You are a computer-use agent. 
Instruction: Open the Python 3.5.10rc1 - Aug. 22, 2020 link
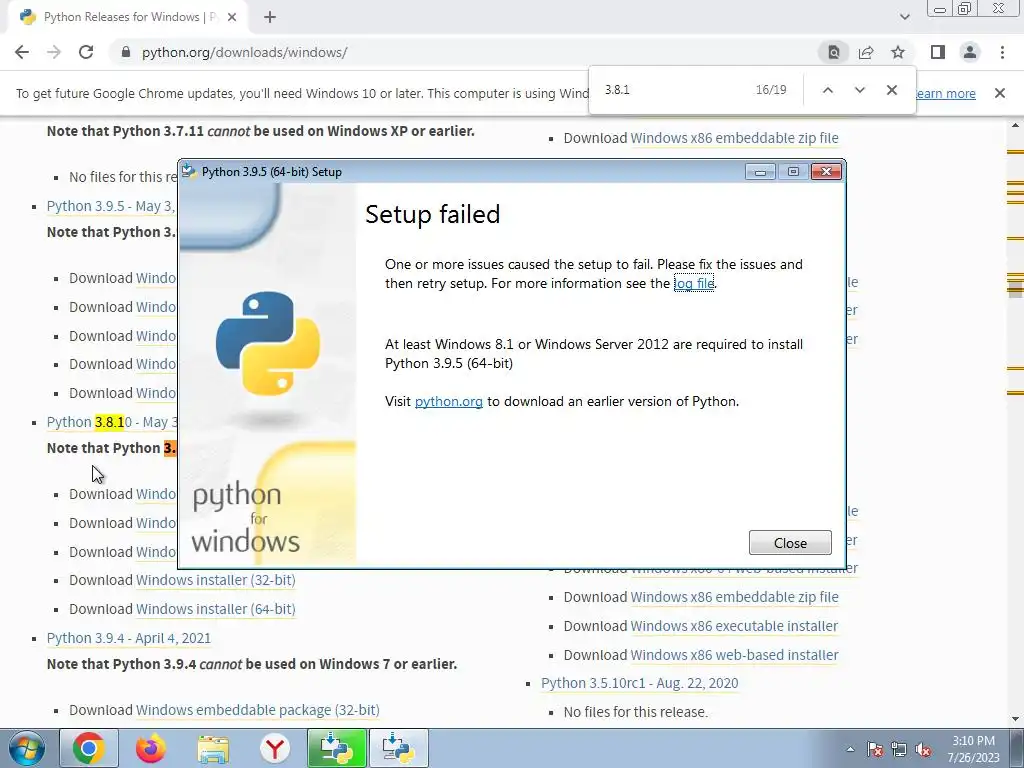coord(639,683)
